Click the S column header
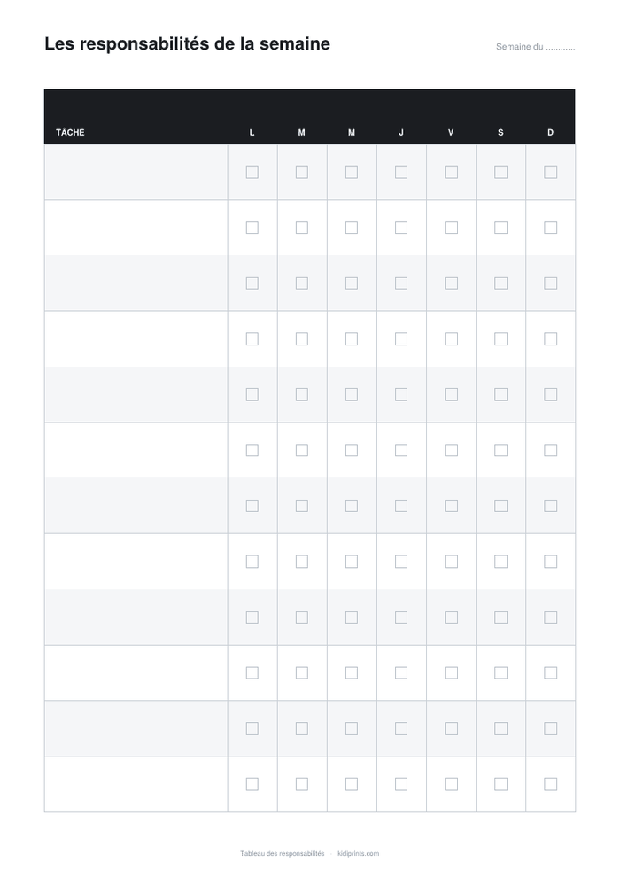This screenshot has height=877, width=620. pyautogui.click(x=501, y=133)
